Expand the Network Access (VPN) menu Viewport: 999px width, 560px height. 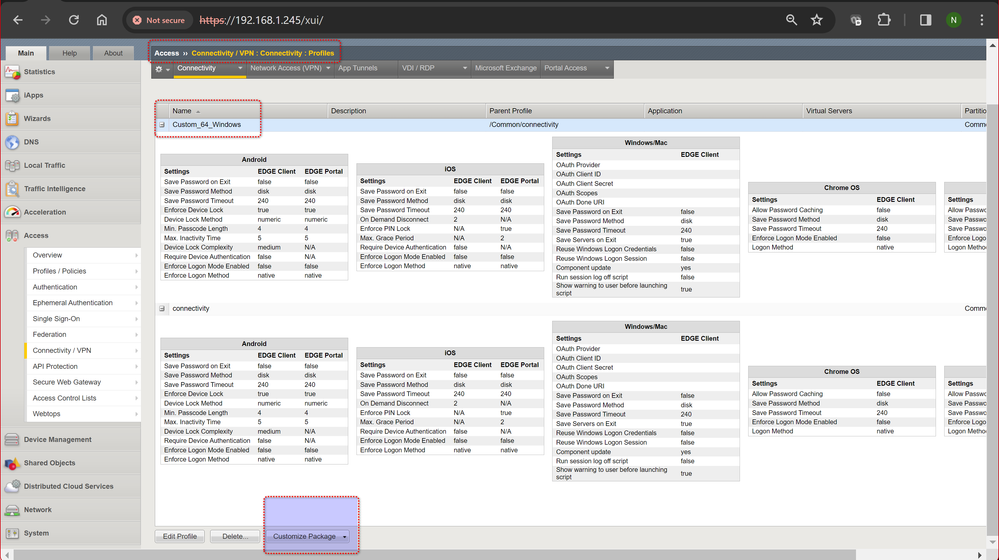(x=328, y=69)
